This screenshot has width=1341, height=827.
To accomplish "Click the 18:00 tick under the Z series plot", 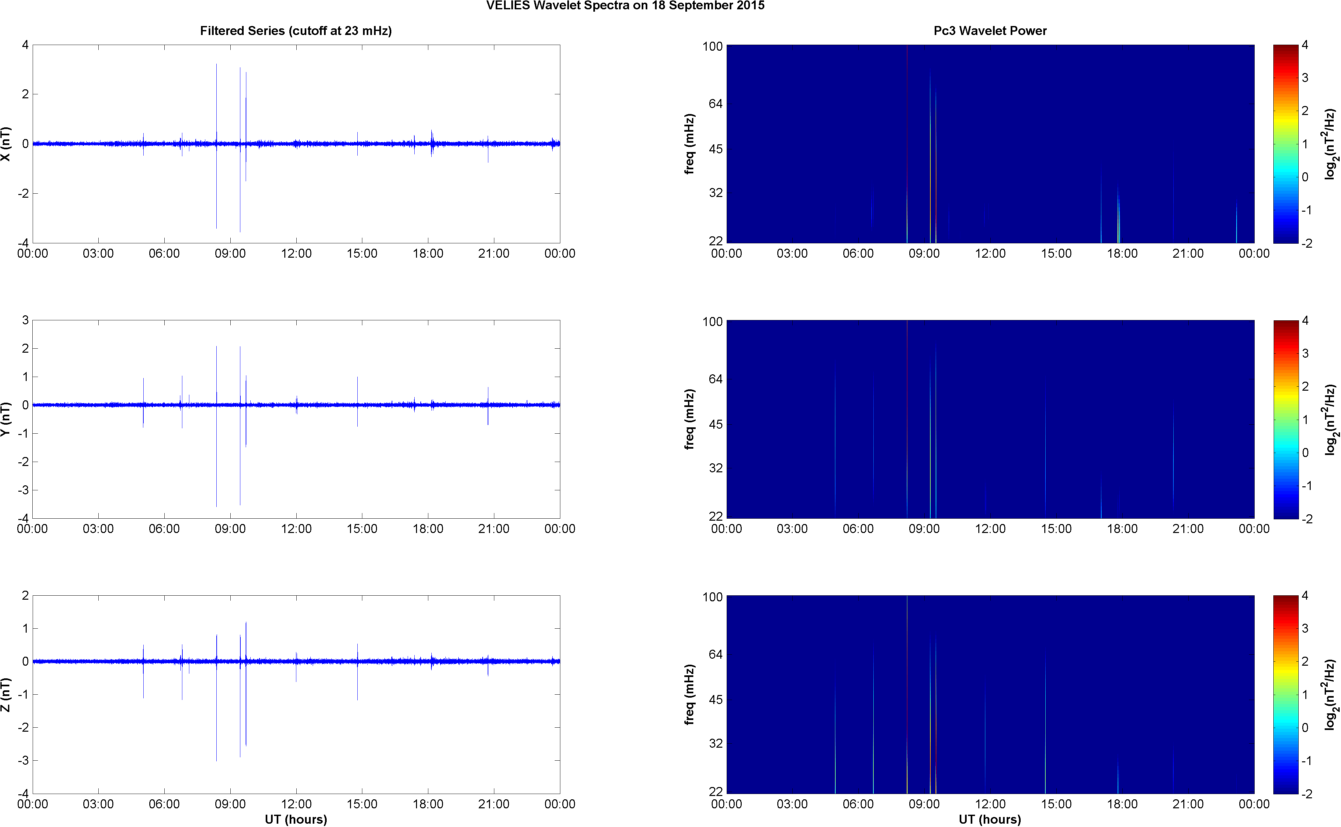I will click(x=428, y=804).
